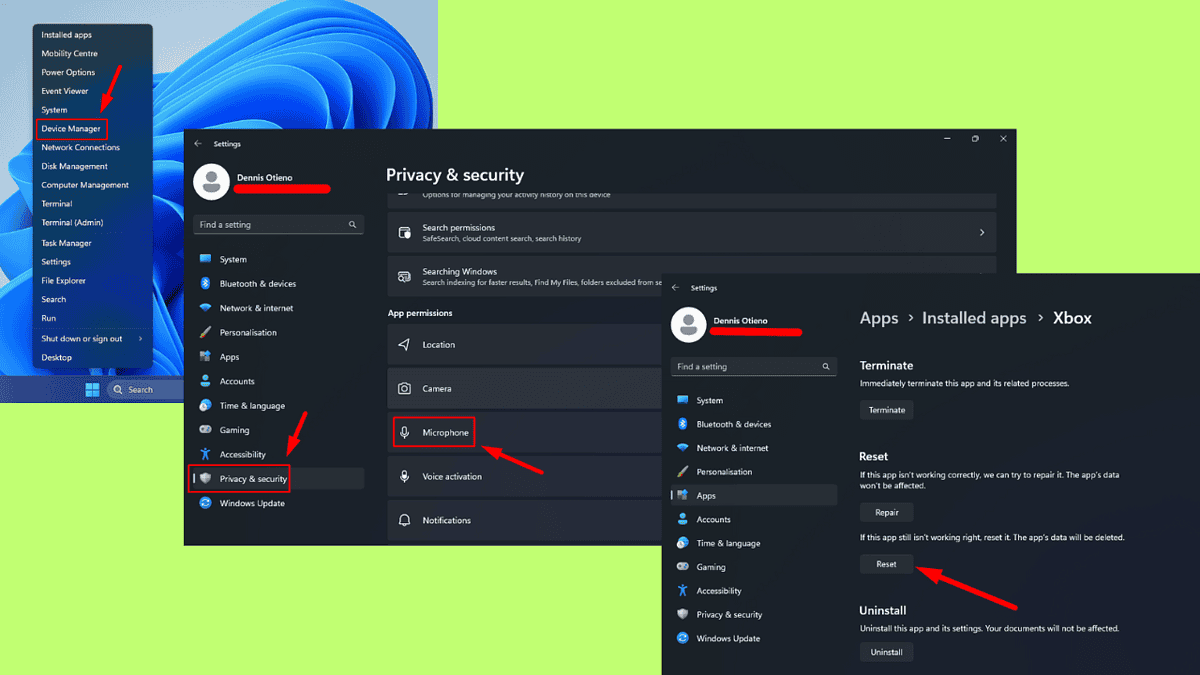Open the System icon in the Privacy & security window sidebar
Image resolution: width=1200 pixels, height=675 pixels.
pyautogui.click(x=205, y=259)
